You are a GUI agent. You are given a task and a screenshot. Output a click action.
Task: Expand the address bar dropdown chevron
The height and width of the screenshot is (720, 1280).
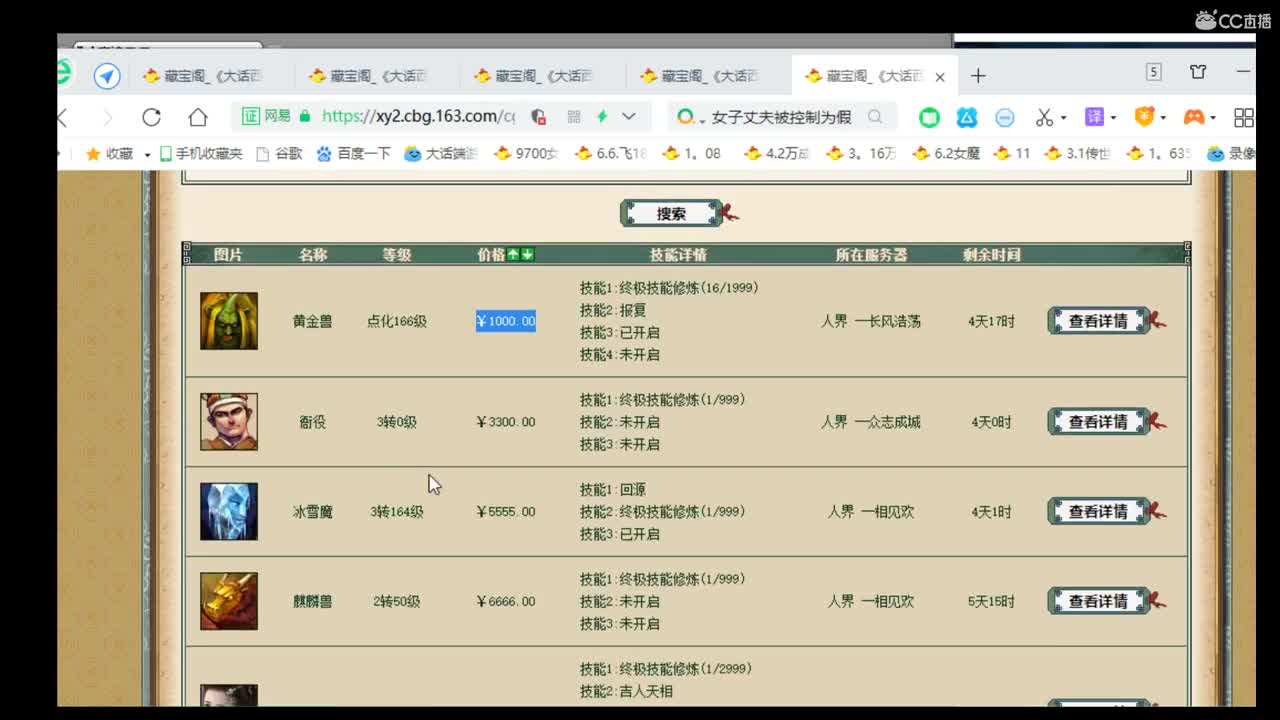point(628,117)
